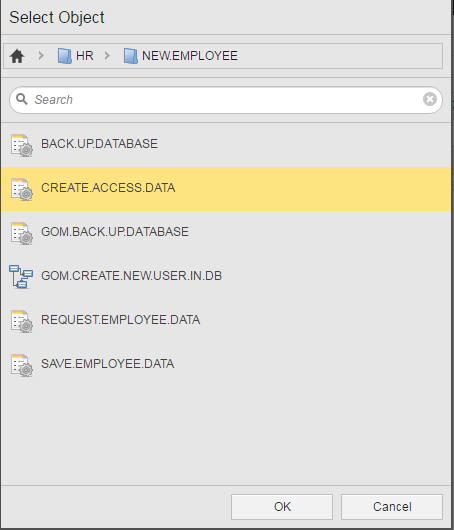Click the GOM.CREATE.NEW.USER.IN.DB workflow icon

[21, 276]
